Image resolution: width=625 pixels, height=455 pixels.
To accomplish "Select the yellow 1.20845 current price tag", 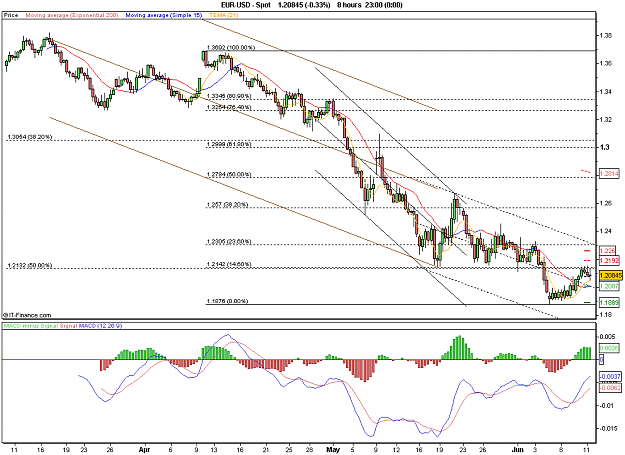I will [611, 275].
